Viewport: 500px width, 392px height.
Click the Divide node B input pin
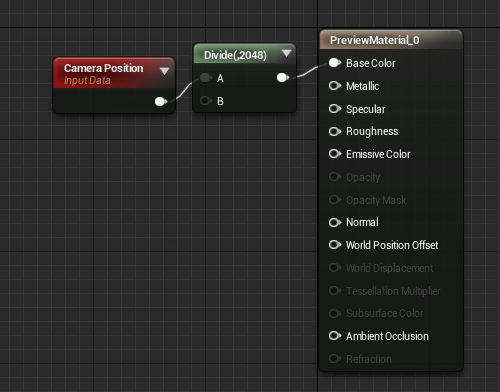tap(206, 100)
